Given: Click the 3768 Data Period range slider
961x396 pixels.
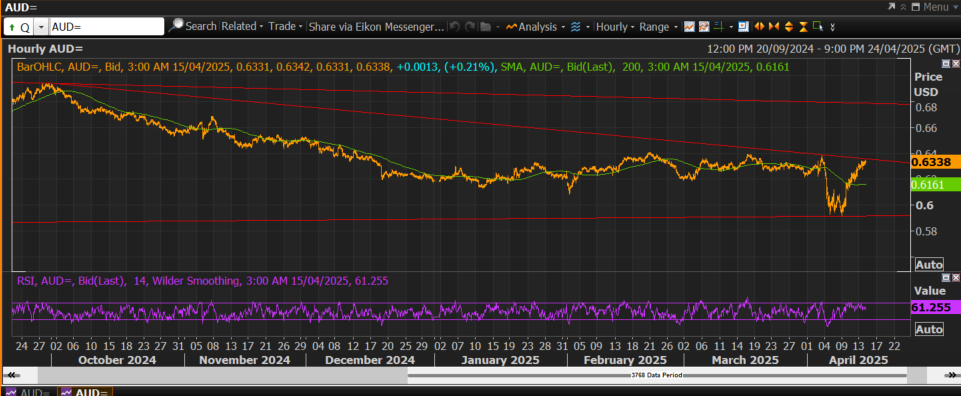Looking at the screenshot, I should point(657,375).
